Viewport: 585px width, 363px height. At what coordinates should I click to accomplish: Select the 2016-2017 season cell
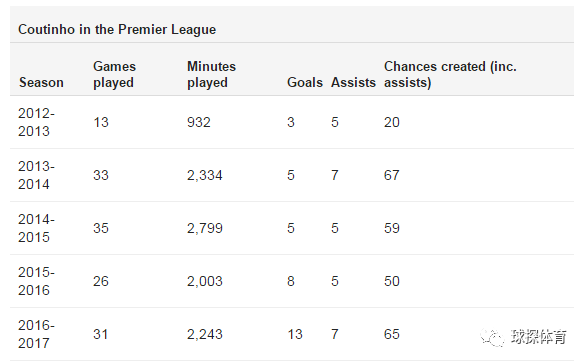pyautogui.click(x=36, y=334)
